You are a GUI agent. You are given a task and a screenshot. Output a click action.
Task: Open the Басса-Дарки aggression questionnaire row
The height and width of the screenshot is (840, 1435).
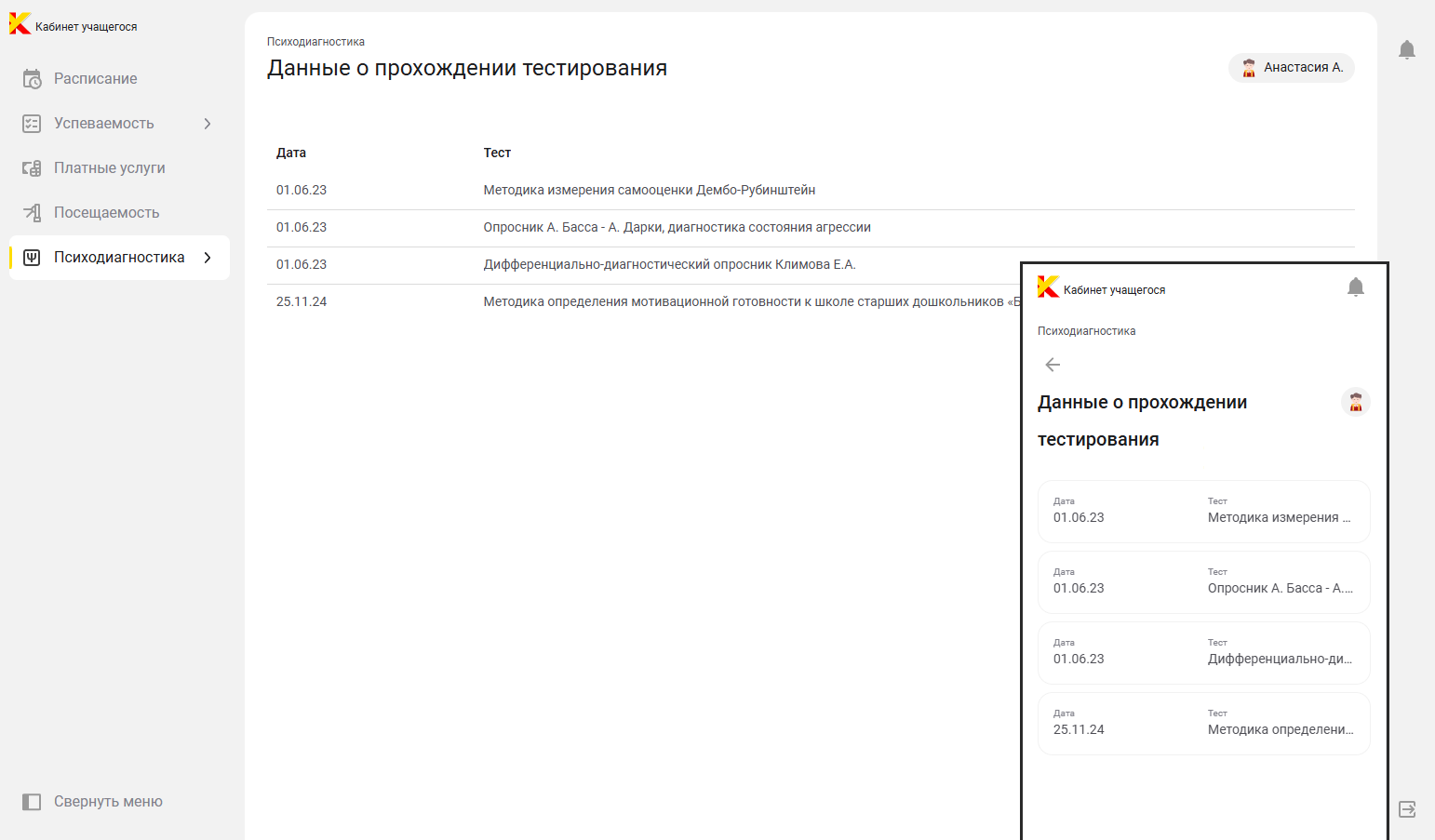(x=677, y=228)
